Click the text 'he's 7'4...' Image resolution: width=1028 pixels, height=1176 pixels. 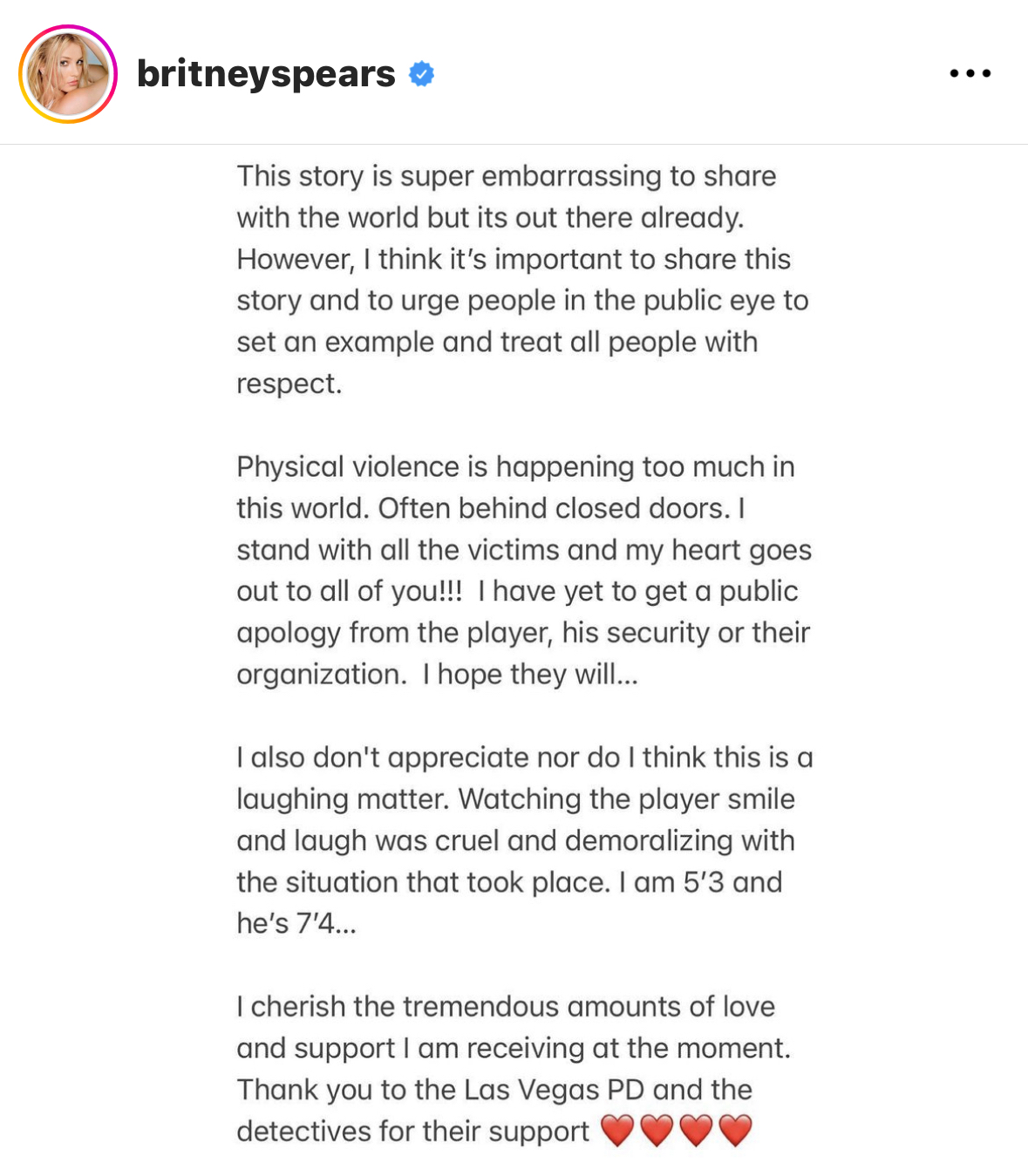pos(296,923)
